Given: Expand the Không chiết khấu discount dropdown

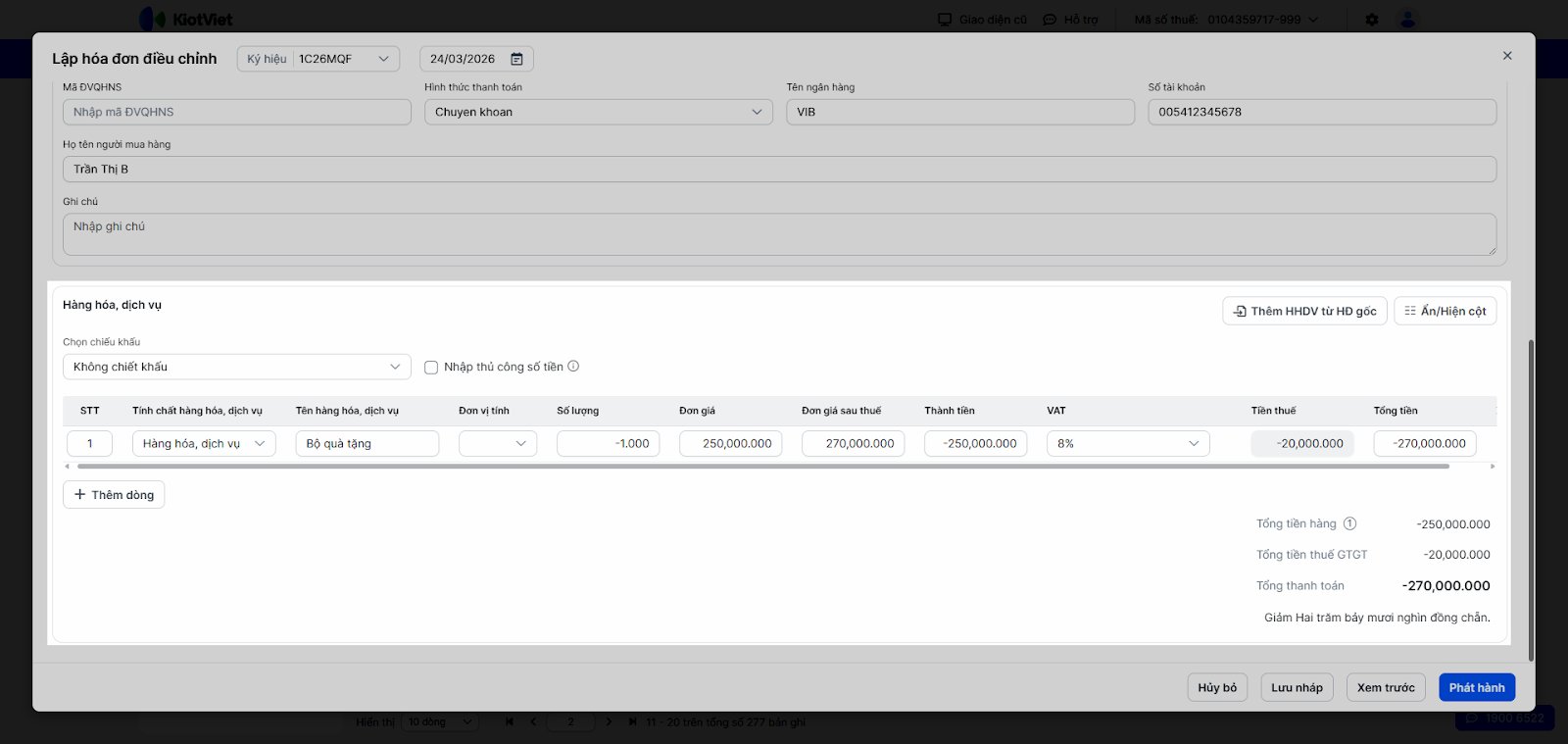Looking at the screenshot, I should [237, 367].
